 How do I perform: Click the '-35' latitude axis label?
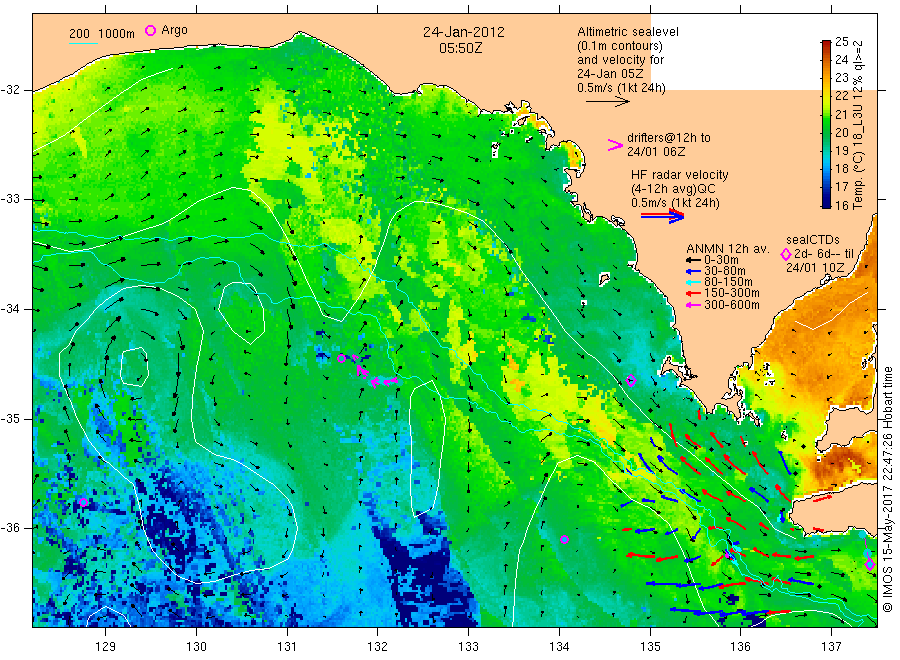pos(10,418)
